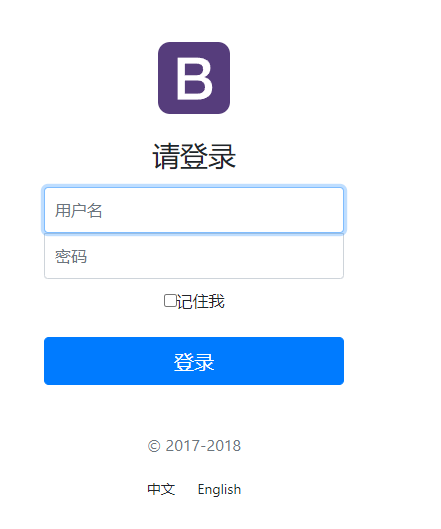Click the 记住我 label text

(200, 301)
